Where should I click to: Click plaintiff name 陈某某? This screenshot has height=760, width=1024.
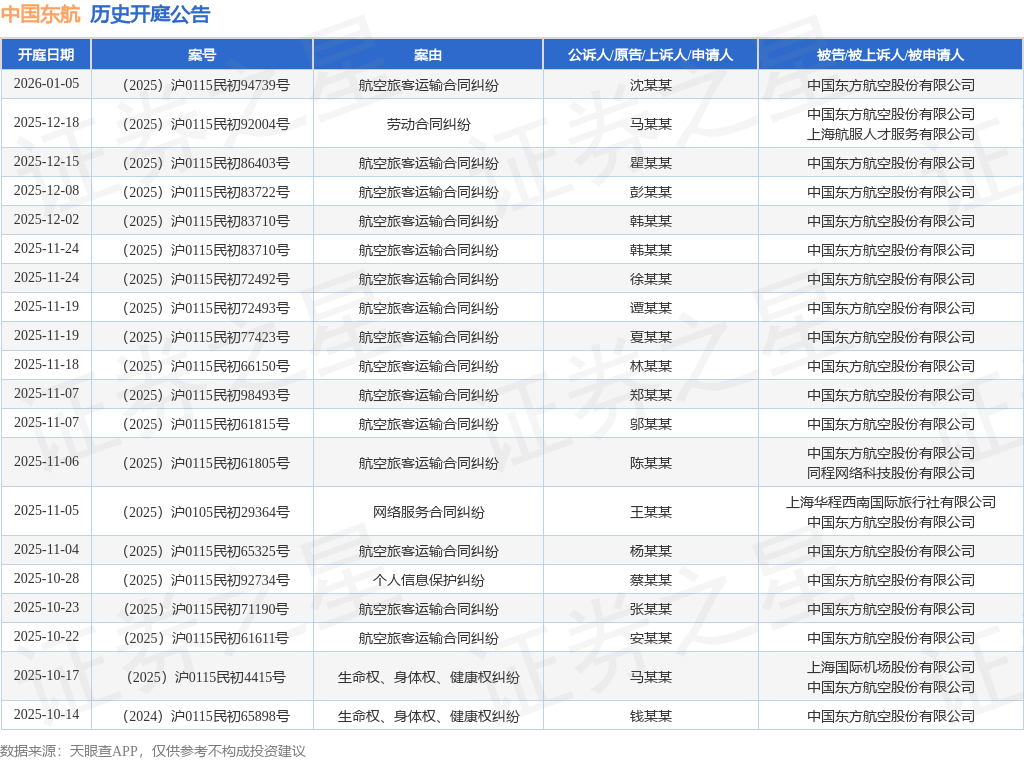click(650, 464)
